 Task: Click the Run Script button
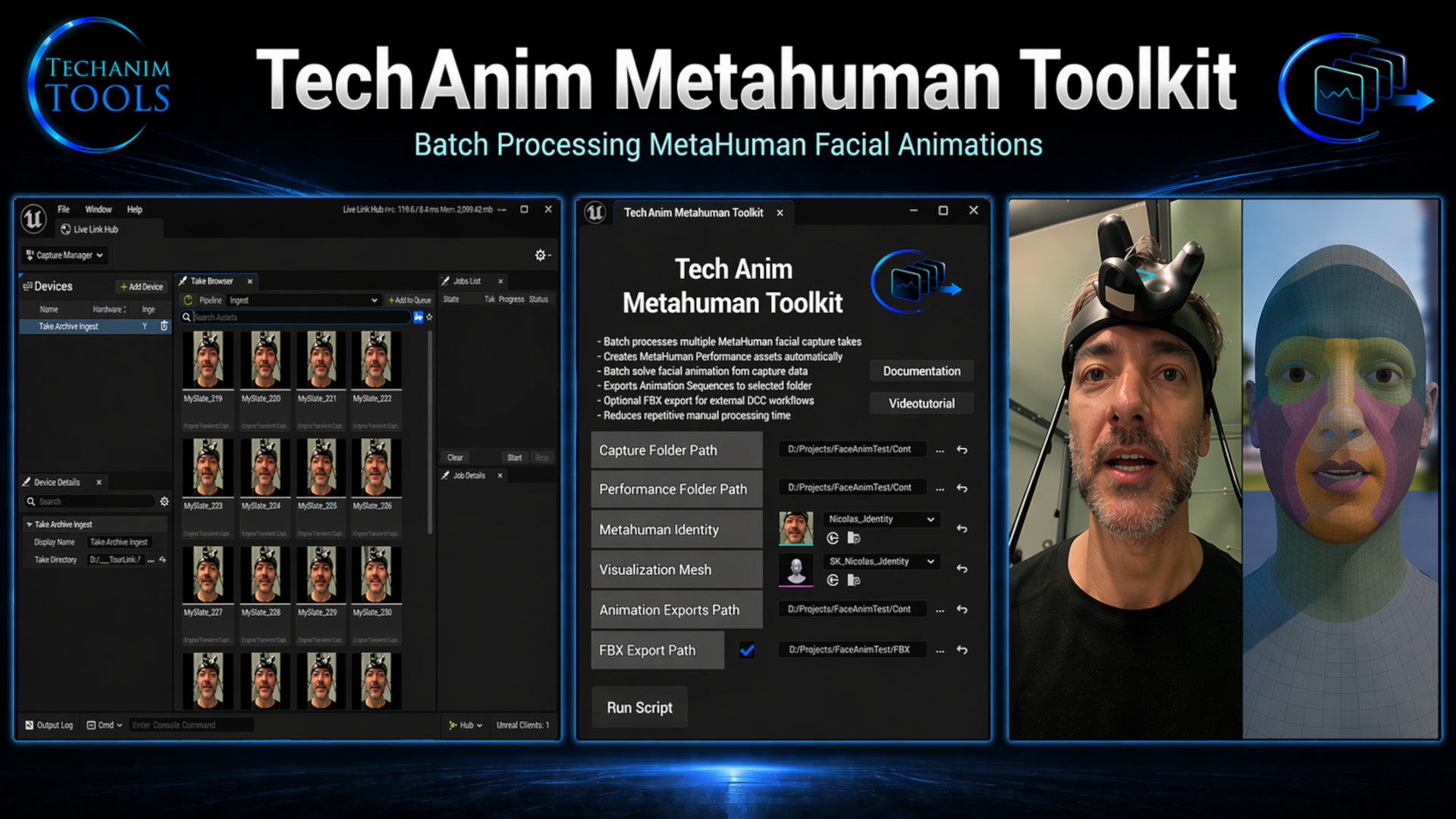(x=639, y=708)
